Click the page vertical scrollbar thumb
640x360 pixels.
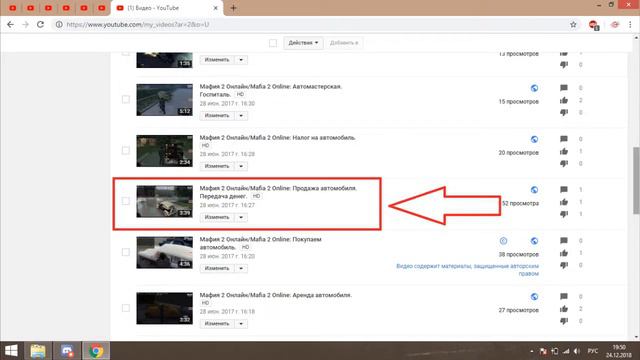(x=636, y=180)
